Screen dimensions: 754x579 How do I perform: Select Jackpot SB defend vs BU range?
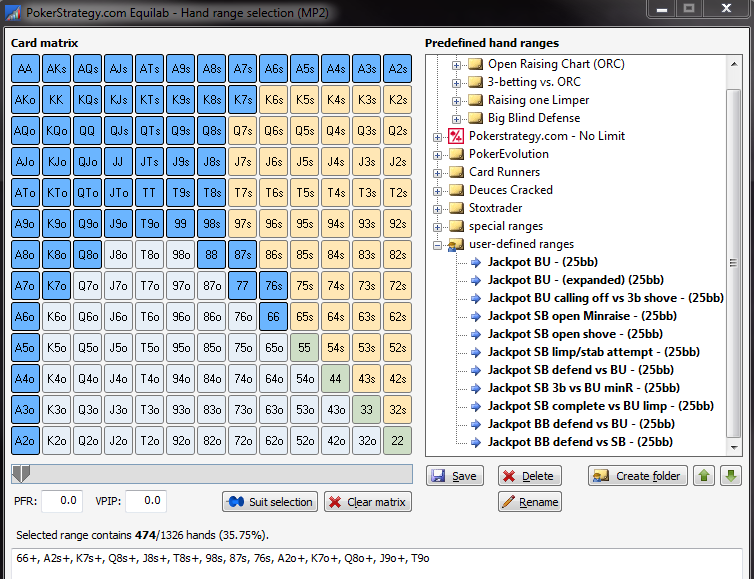click(581, 370)
